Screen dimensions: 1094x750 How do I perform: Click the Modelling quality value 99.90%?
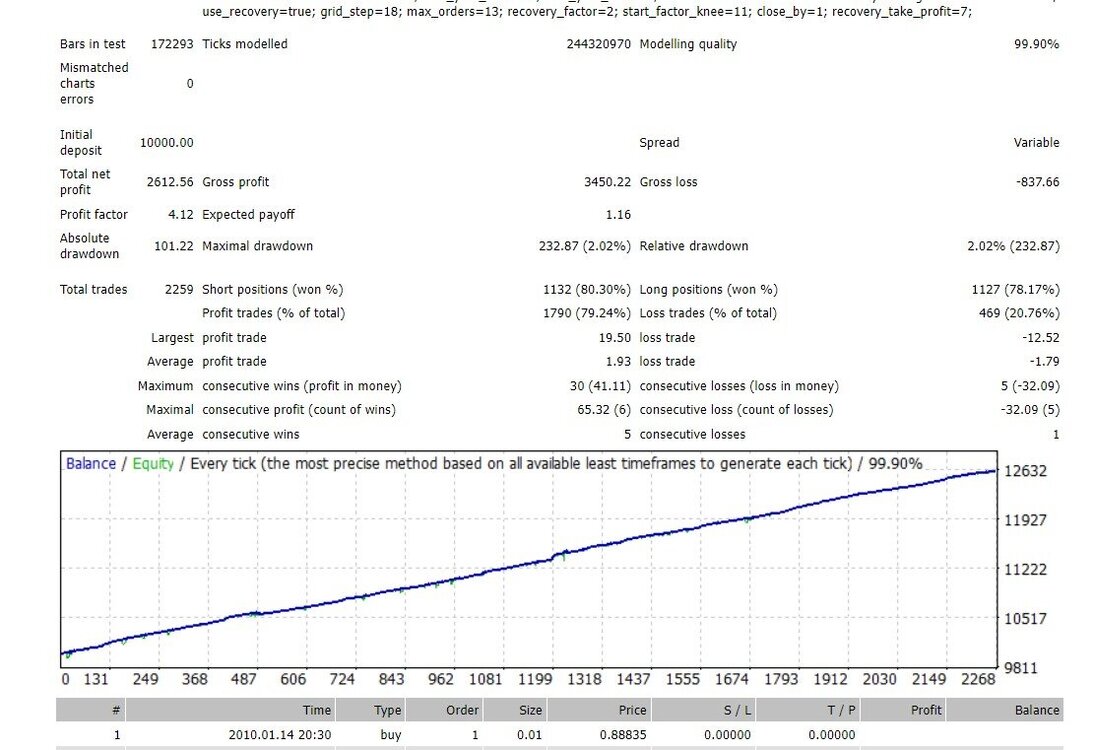pos(1036,44)
